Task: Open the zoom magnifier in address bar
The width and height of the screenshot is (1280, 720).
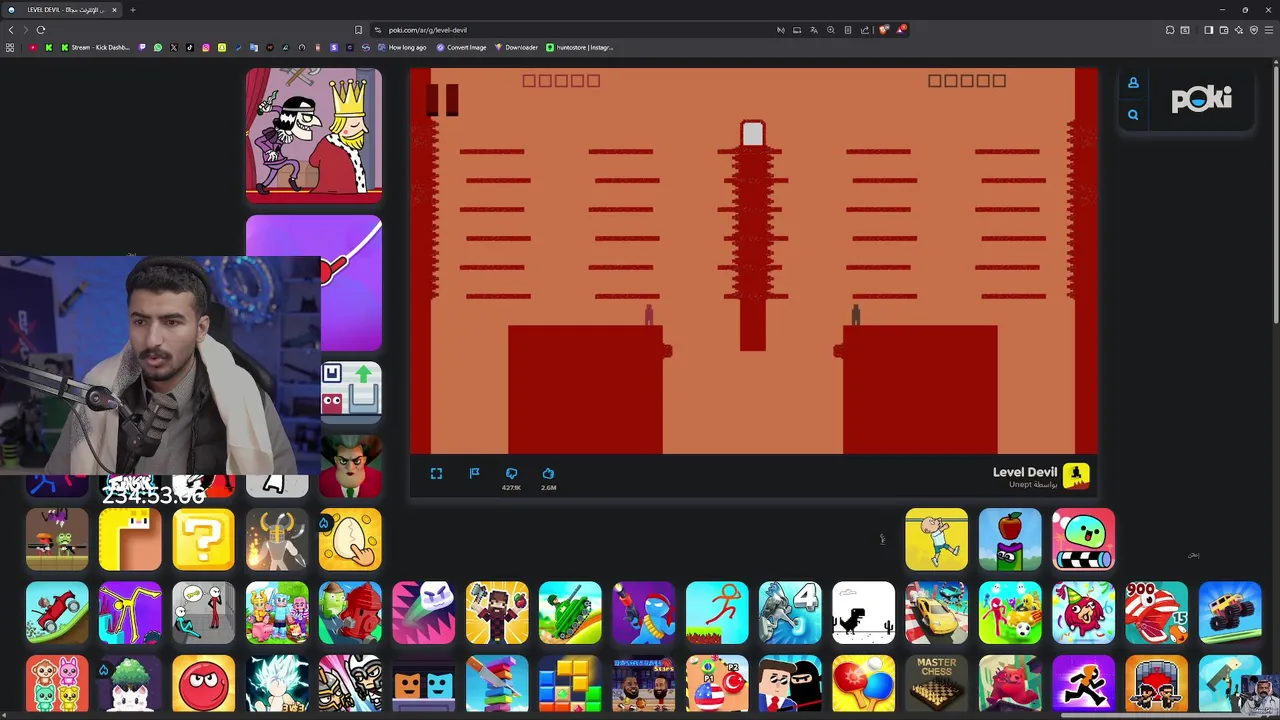Action: (831, 30)
